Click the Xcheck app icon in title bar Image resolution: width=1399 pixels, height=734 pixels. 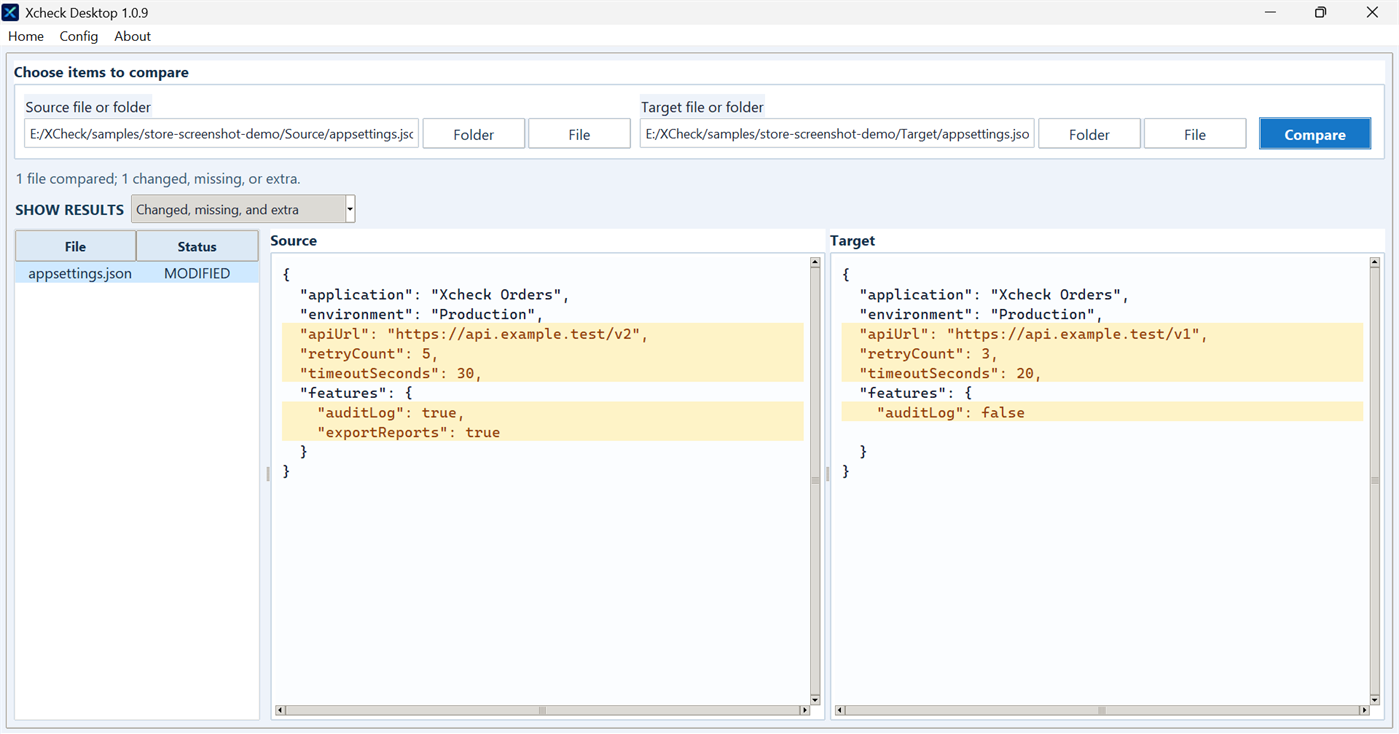10,13
